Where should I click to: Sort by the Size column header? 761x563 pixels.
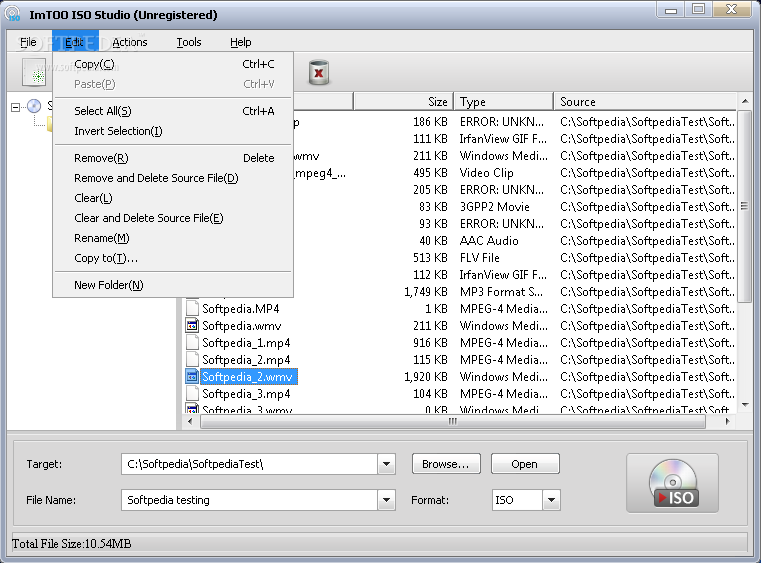404,101
